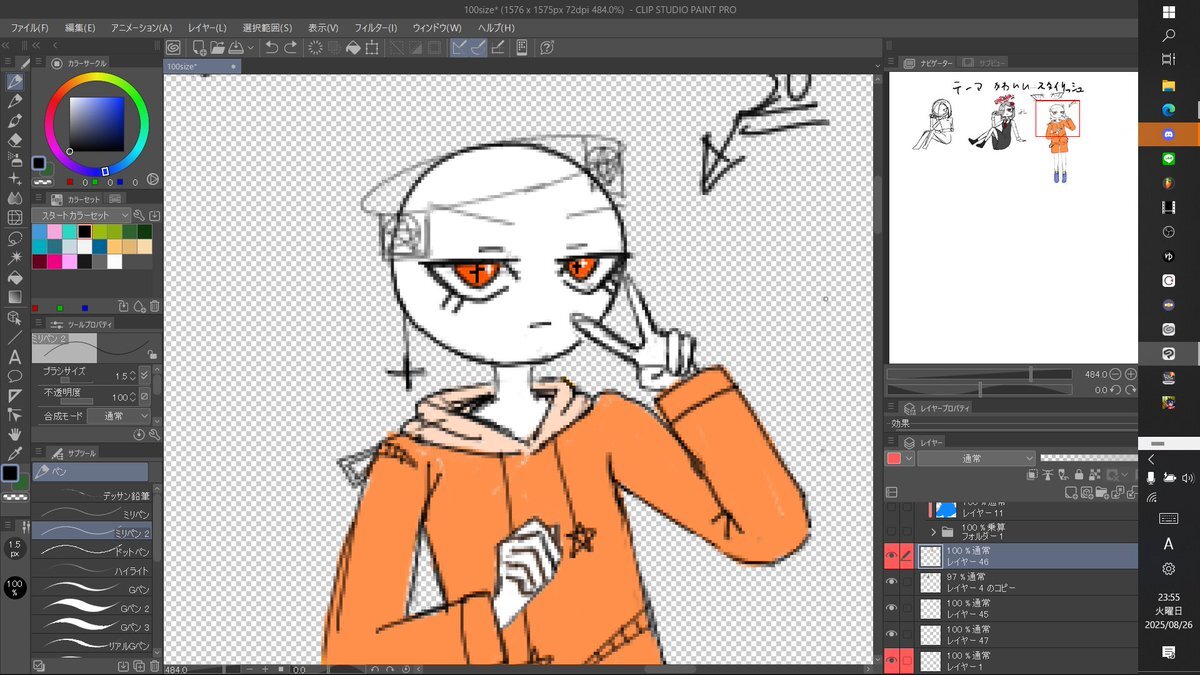Open the フィルター(I) menu

(375, 27)
